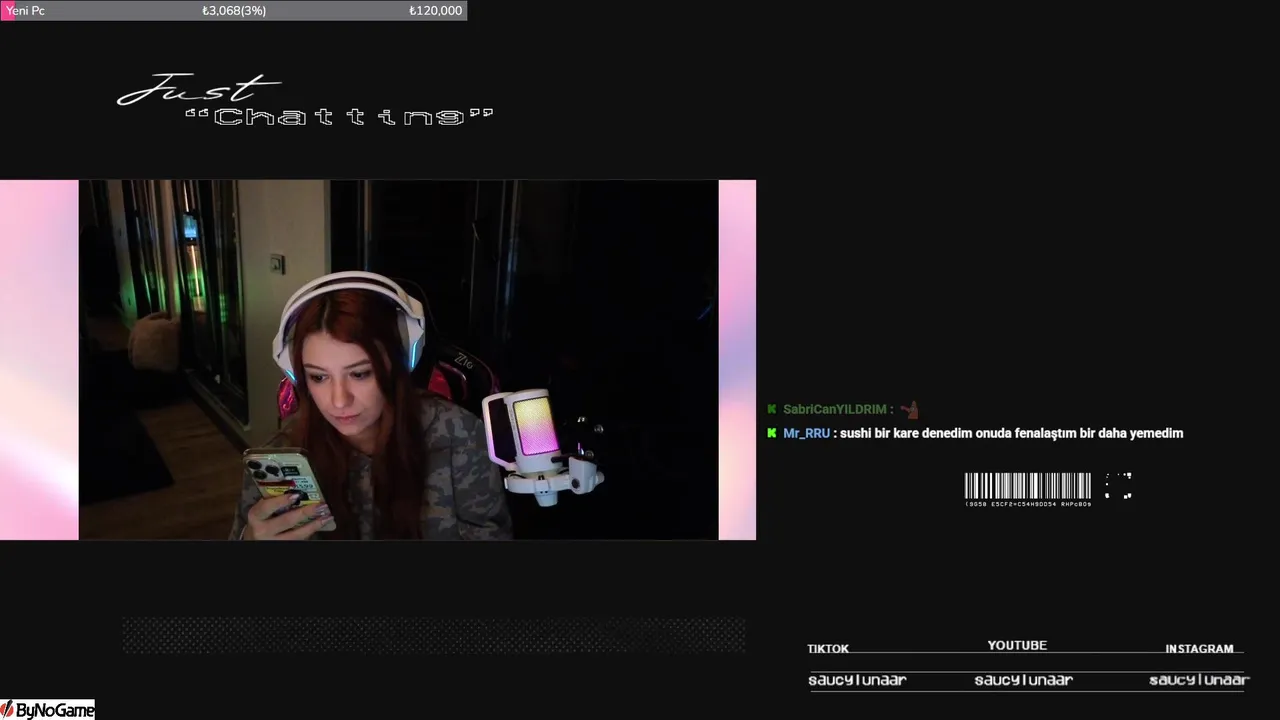Click the TIKTOK social label
The height and width of the screenshot is (720, 1280).
828,649
